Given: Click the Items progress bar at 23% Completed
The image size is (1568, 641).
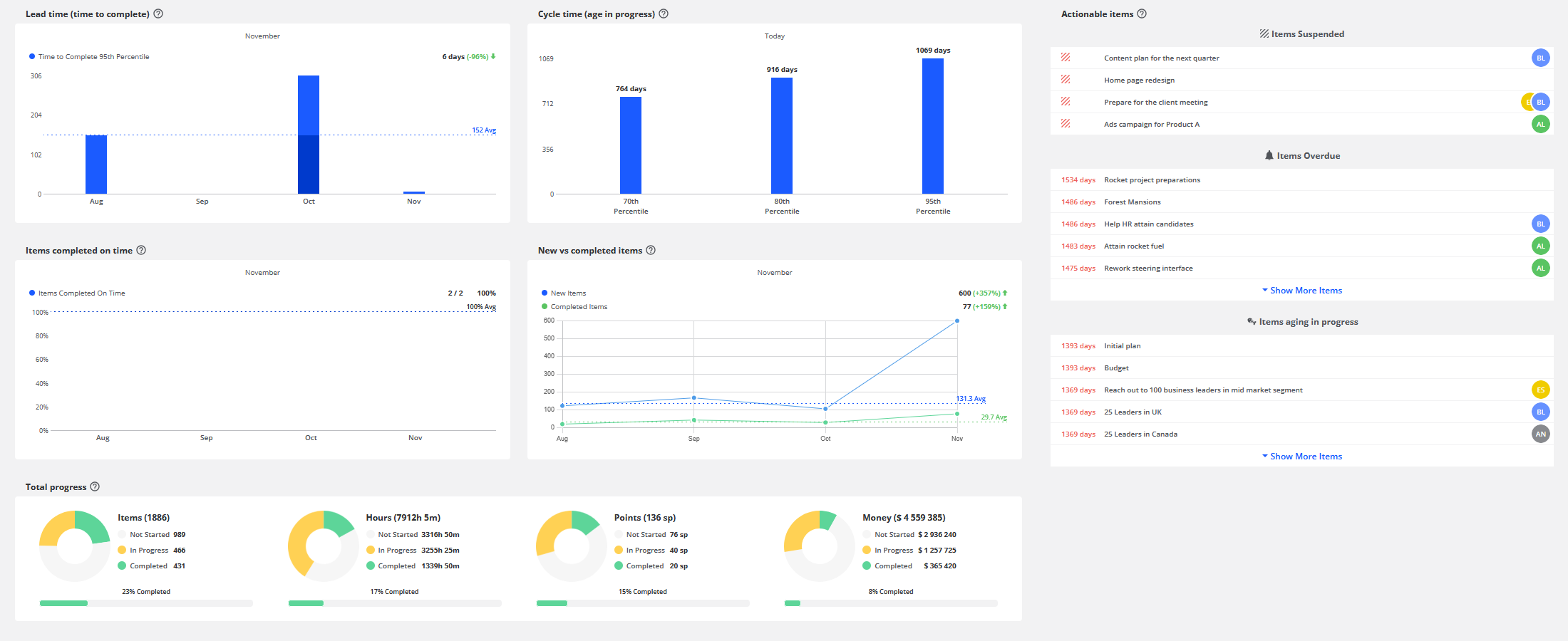Looking at the screenshot, I should (x=146, y=603).
